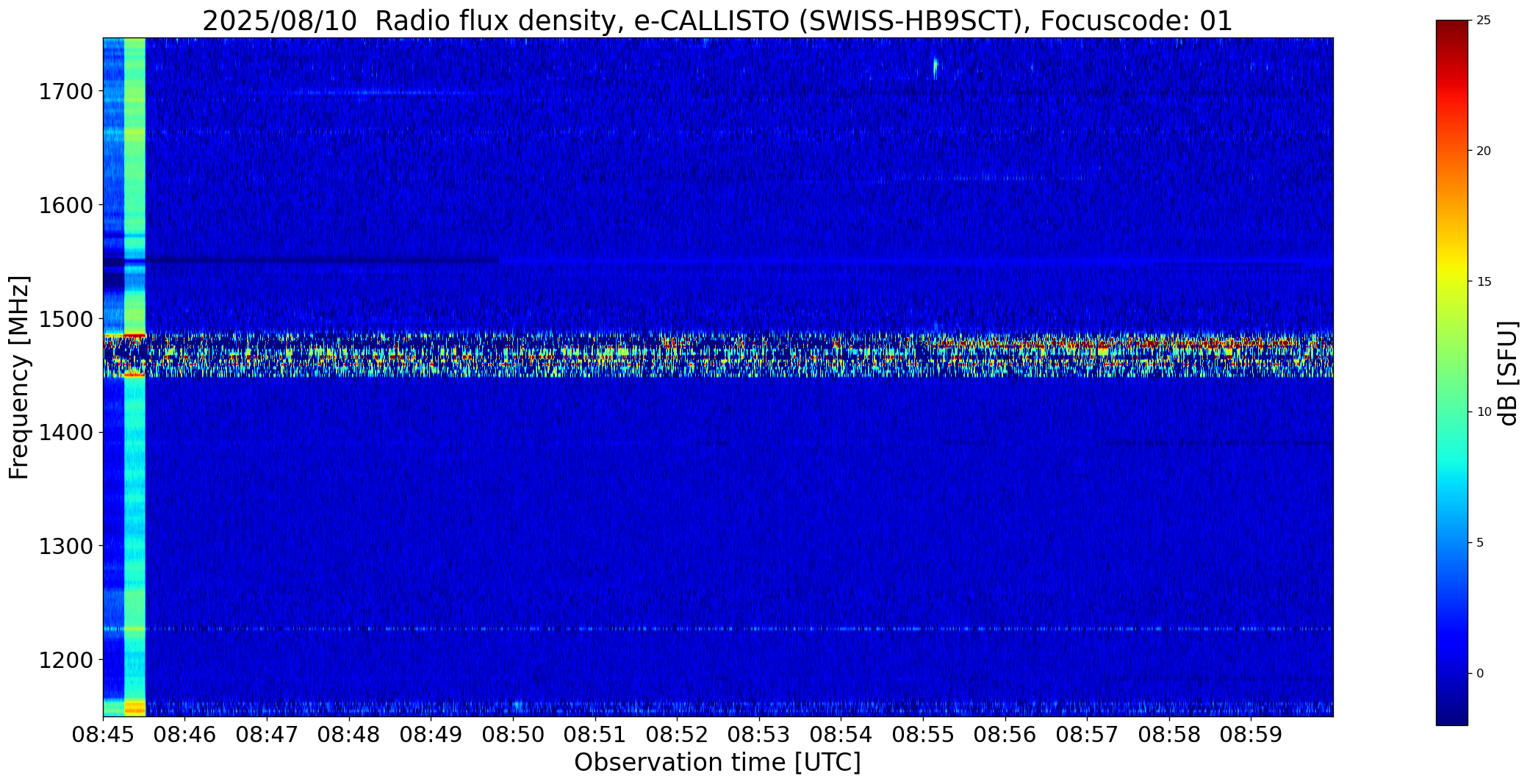1530x784 pixels.
Task: Click the small bright burst near 08:55 top
Action: (x=935, y=68)
